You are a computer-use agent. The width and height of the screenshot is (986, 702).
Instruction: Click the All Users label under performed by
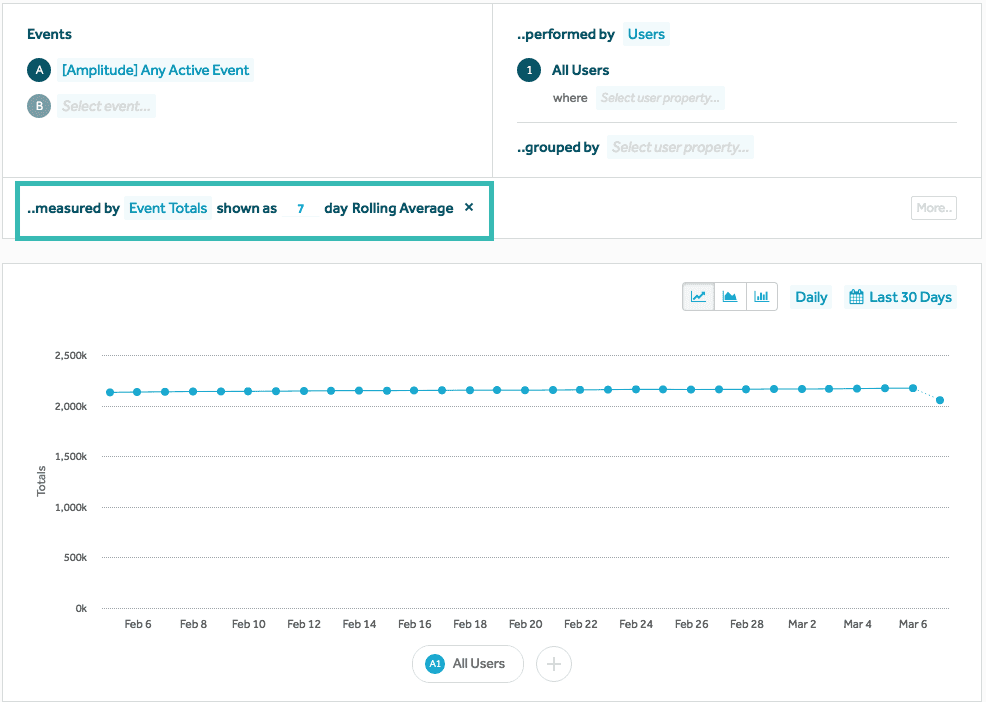(x=583, y=70)
